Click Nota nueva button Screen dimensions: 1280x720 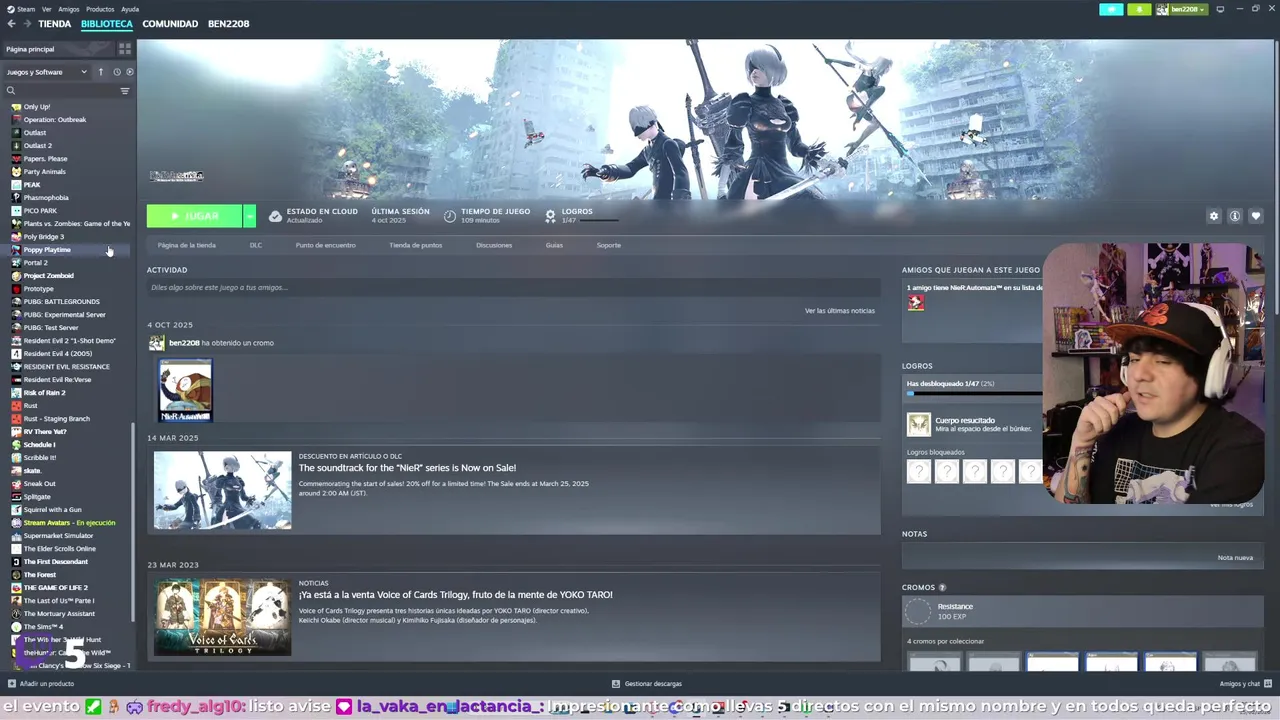coord(1235,558)
